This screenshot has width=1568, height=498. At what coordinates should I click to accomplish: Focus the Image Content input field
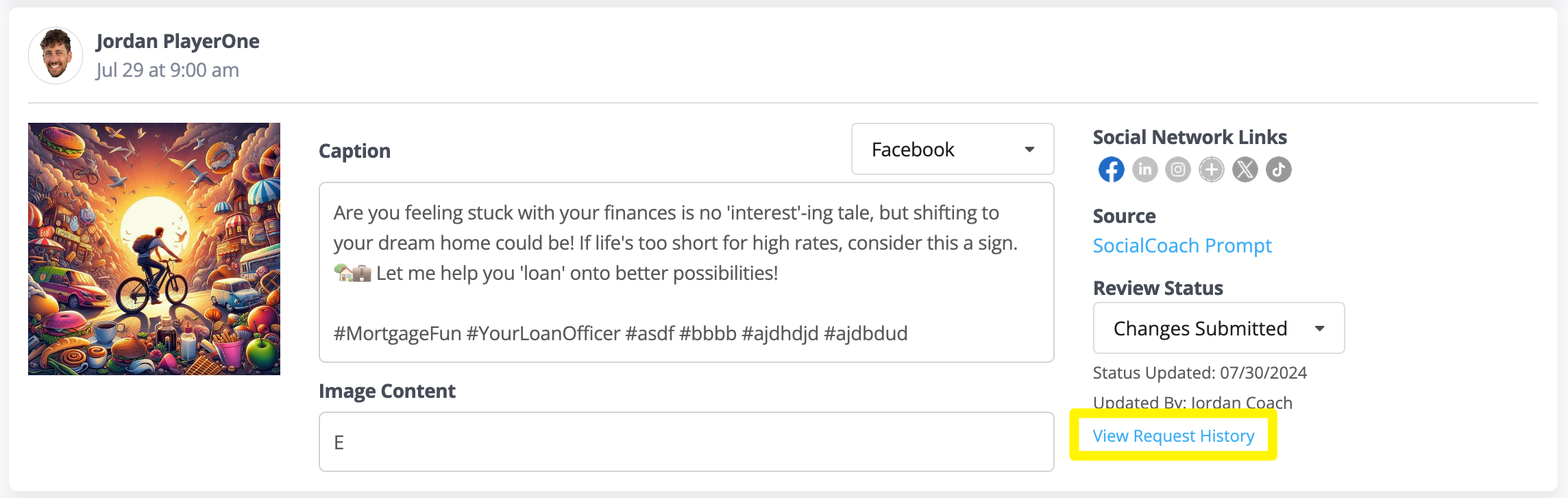tap(686, 442)
